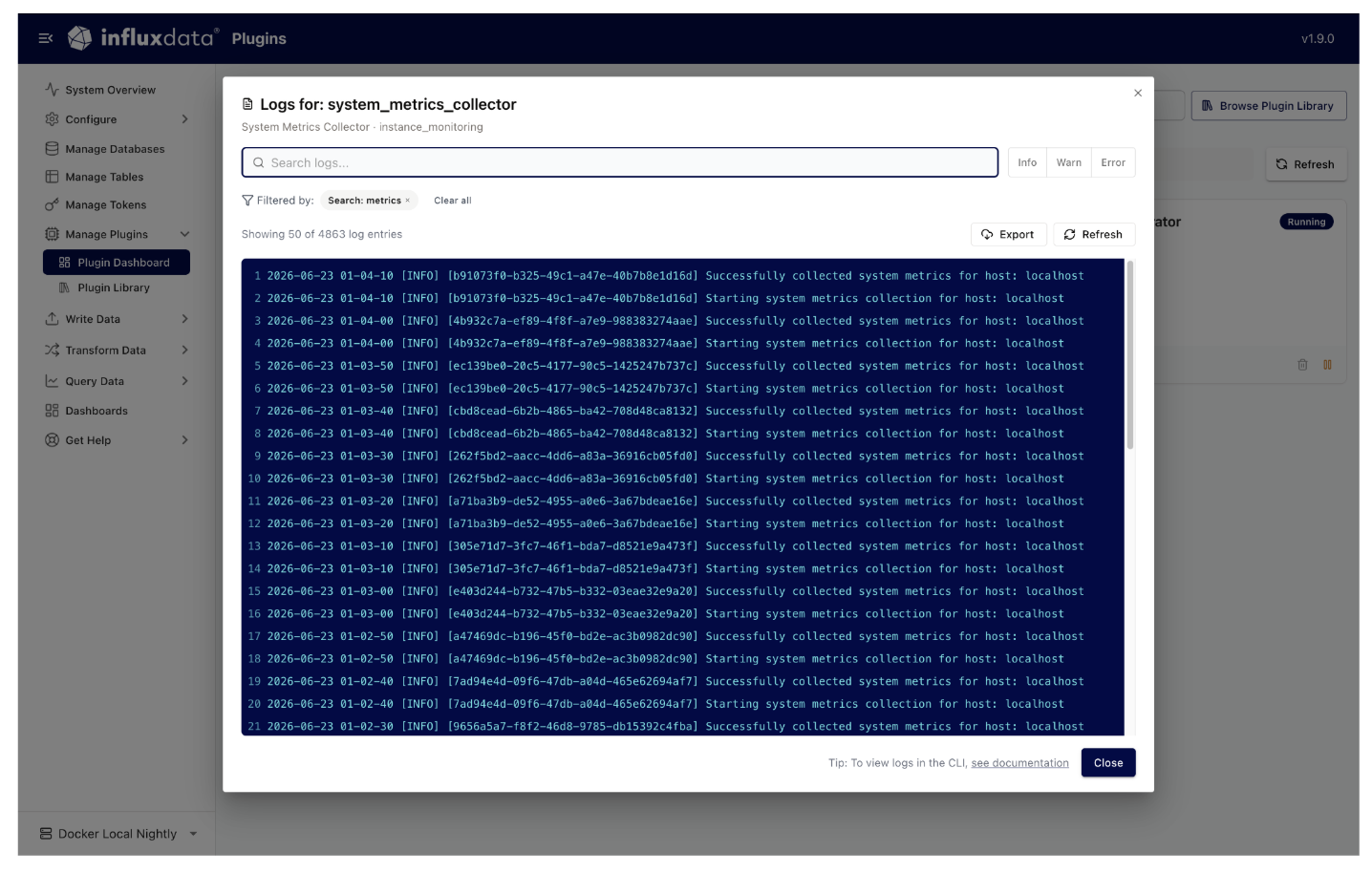This screenshot has height=873, width=1372.
Task: Click the Manage Tokens key icon
Action: [52, 204]
